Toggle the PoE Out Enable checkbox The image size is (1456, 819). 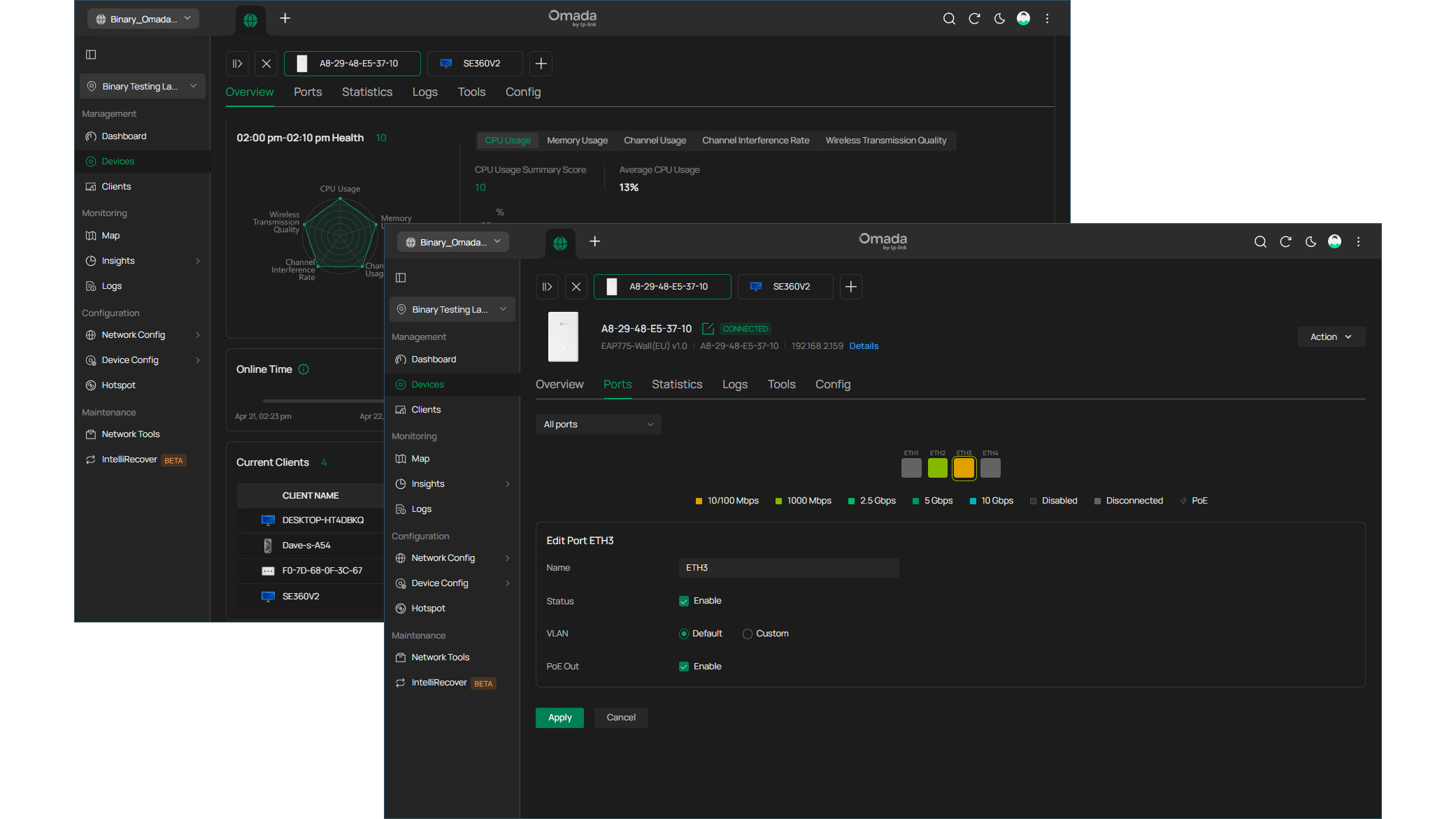684,667
